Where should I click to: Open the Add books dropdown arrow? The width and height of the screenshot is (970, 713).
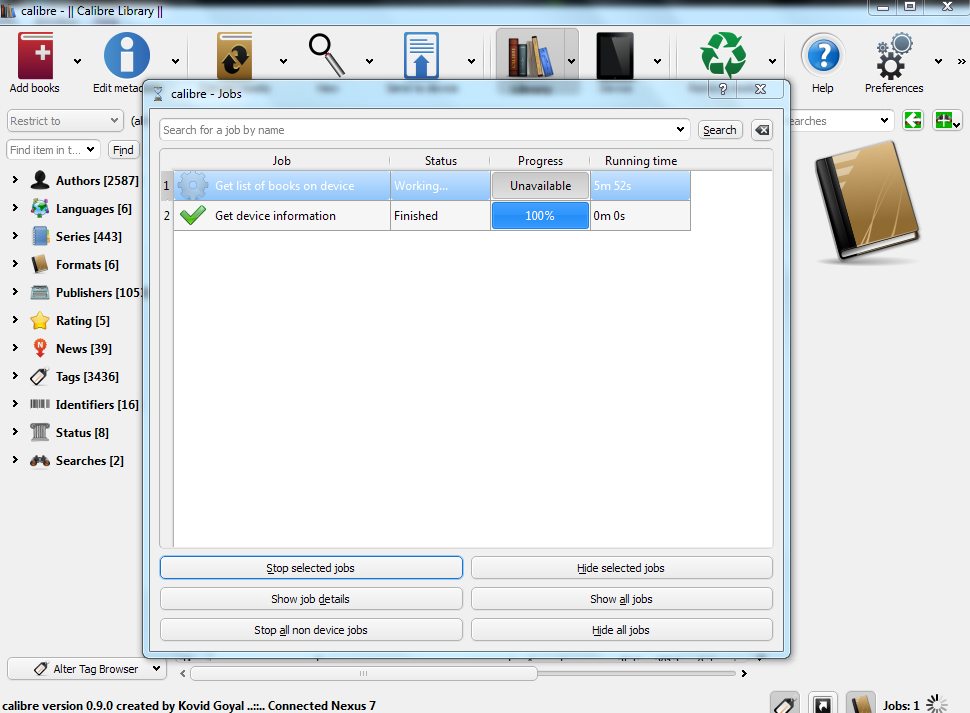(x=77, y=61)
